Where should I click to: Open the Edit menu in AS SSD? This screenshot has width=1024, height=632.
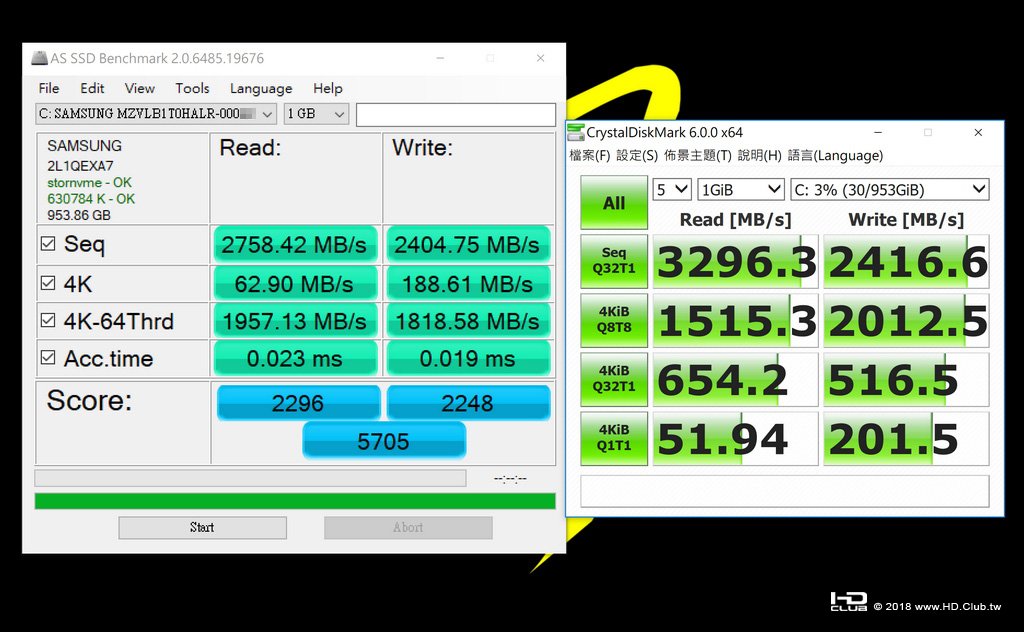coord(92,88)
